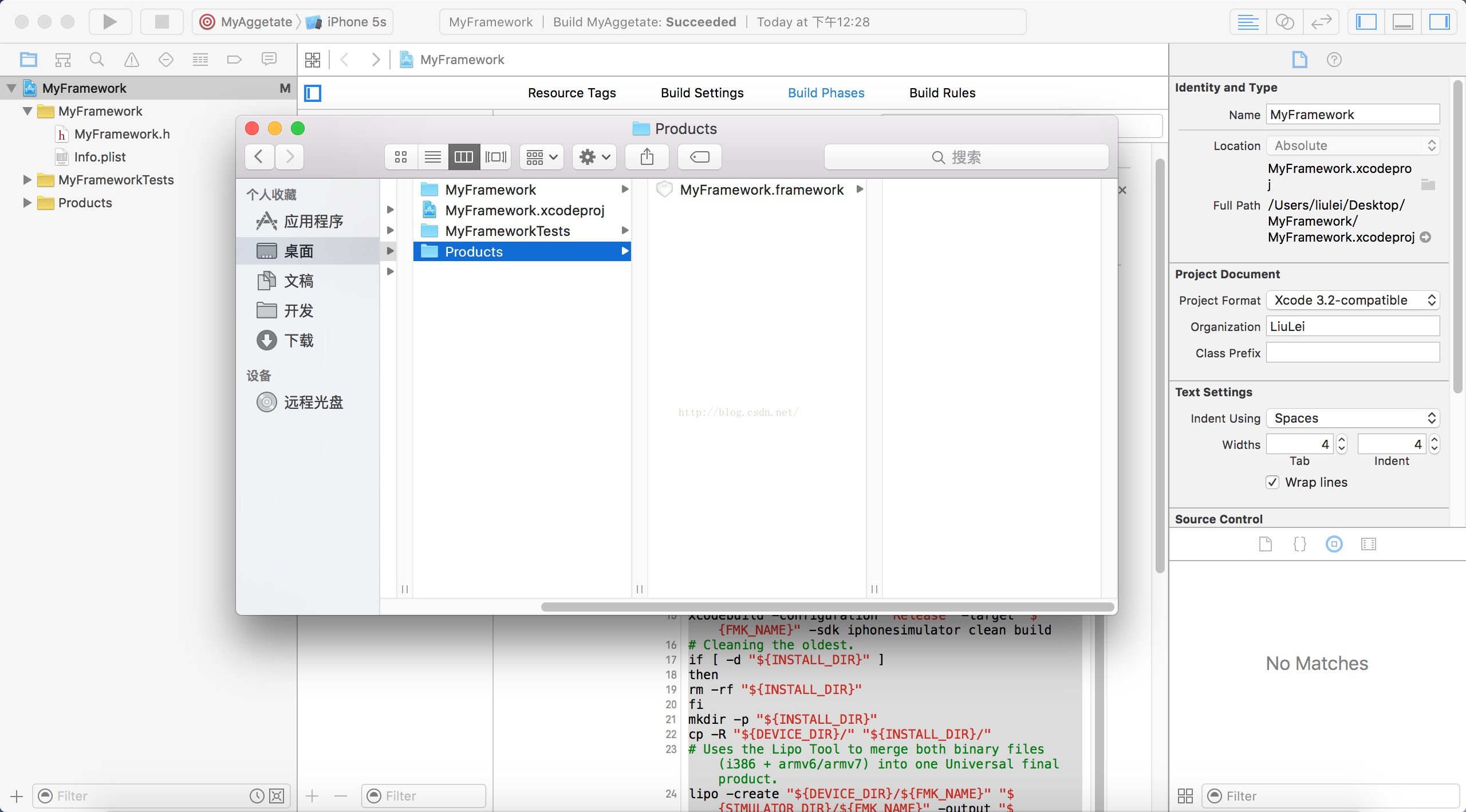Open the Test navigator
The height and width of the screenshot is (812, 1466).
pyautogui.click(x=166, y=60)
